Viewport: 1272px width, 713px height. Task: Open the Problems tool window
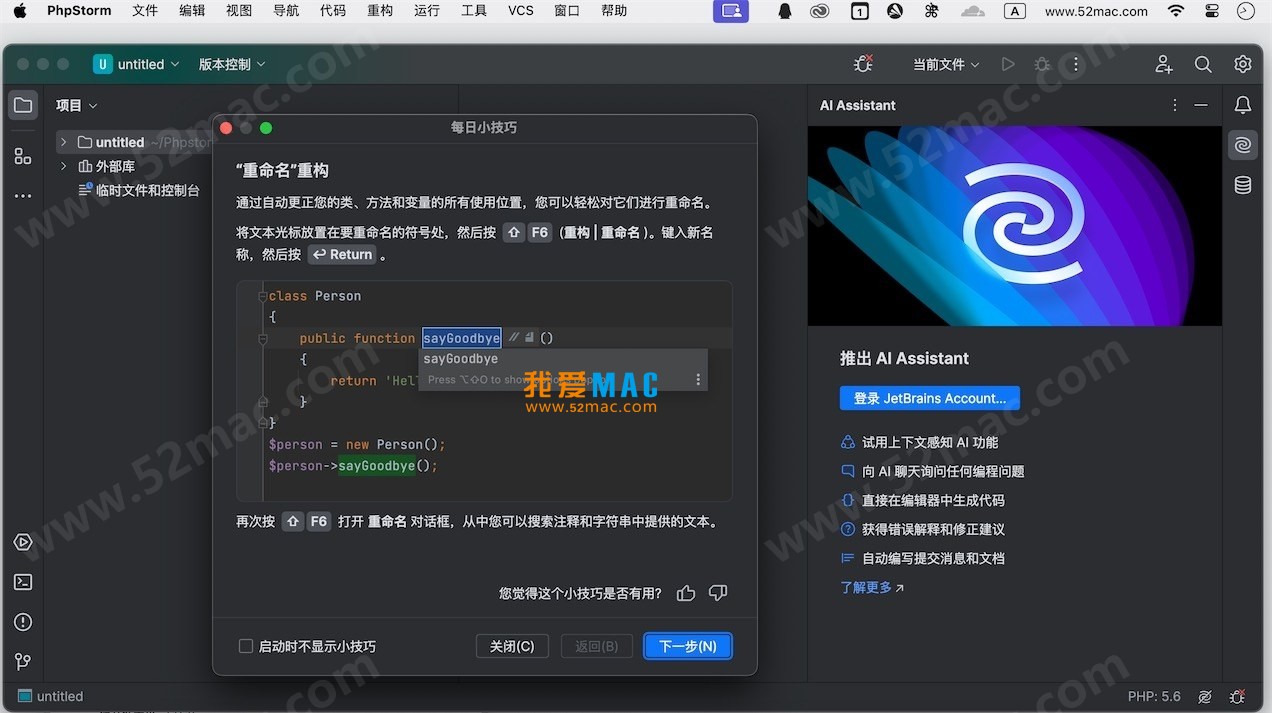point(23,622)
